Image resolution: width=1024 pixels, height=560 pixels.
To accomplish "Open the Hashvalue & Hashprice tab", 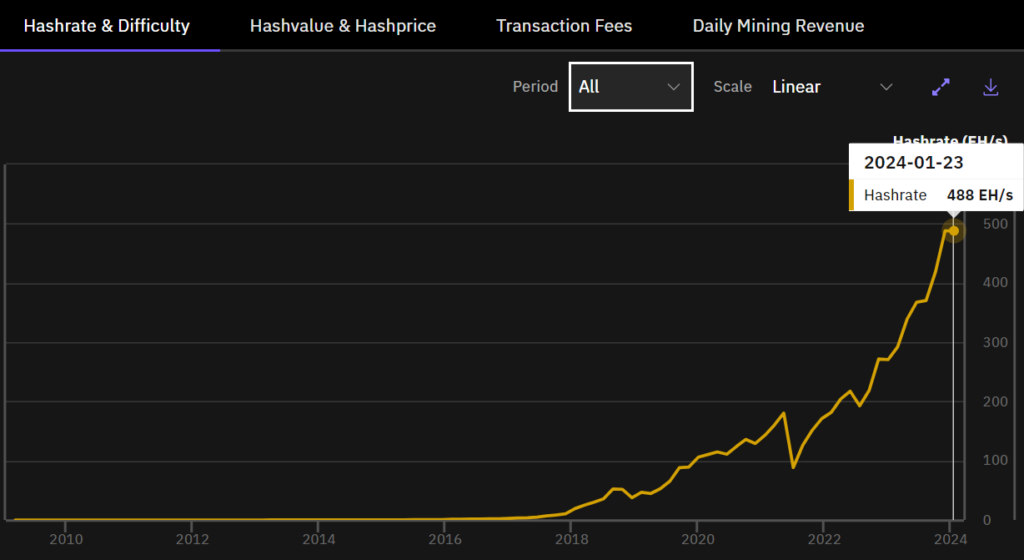I will pyautogui.click(x=343, y=25).
